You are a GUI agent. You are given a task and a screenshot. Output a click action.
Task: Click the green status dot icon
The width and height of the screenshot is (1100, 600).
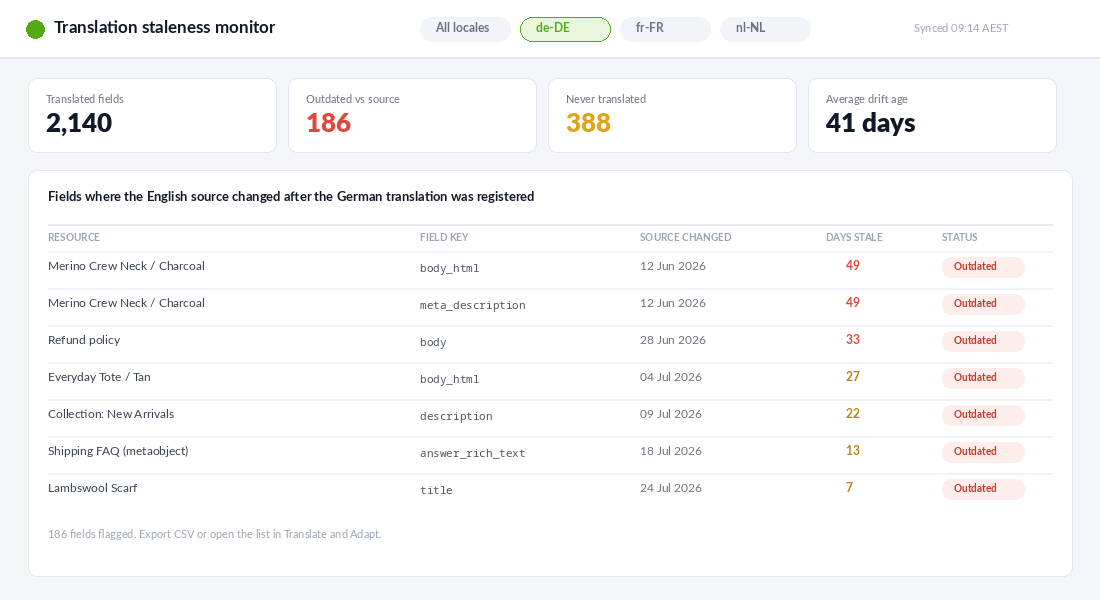pyautogui.click(x=35, y=29)
